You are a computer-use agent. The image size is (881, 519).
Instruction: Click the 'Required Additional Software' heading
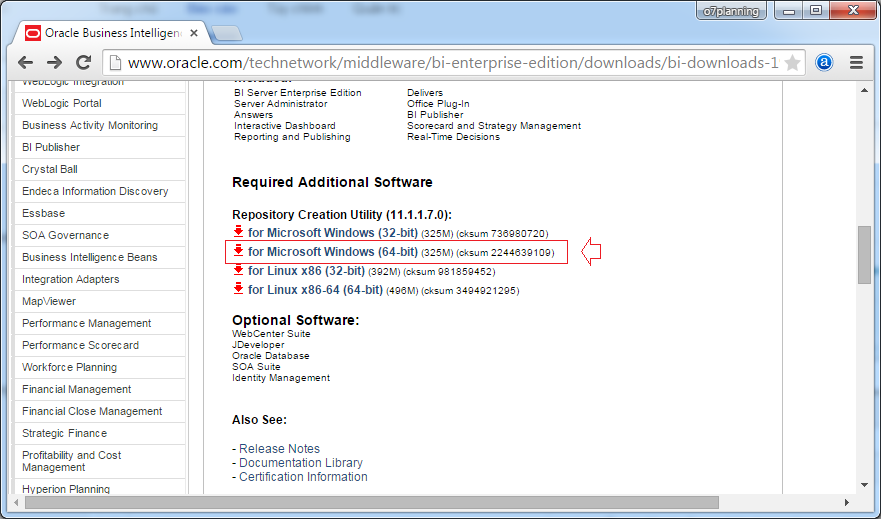pyautogui.click(x=332, y=182)
